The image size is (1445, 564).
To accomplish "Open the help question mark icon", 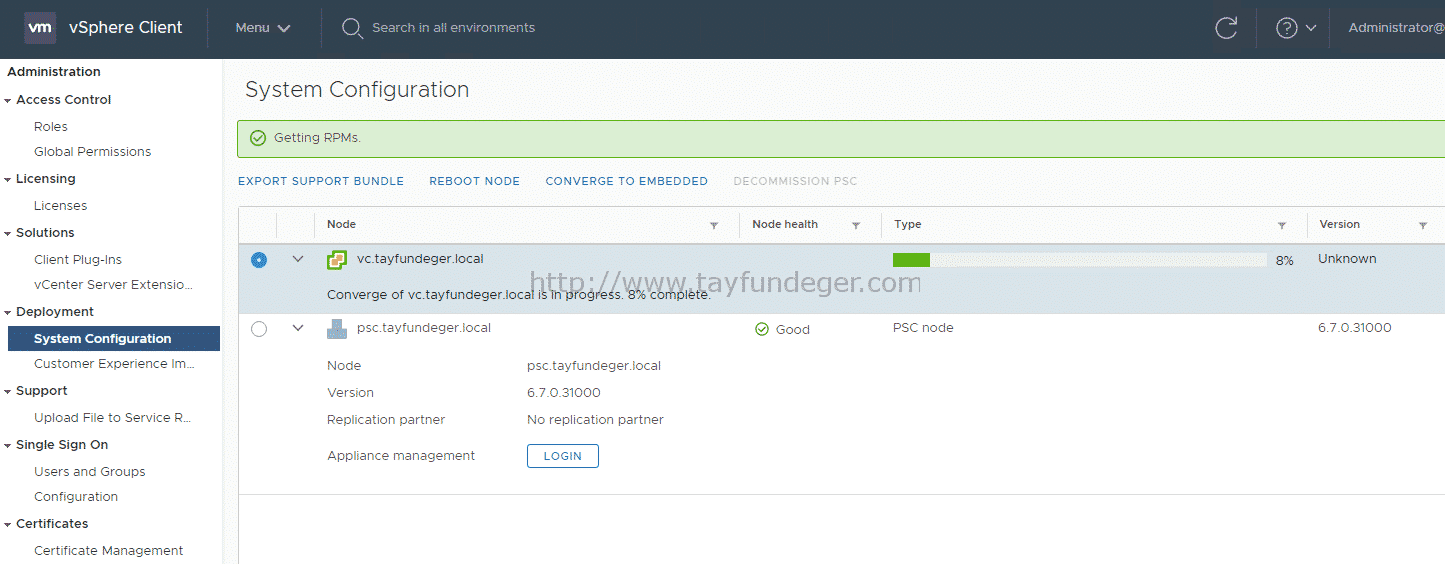I will pos(1287,28).
